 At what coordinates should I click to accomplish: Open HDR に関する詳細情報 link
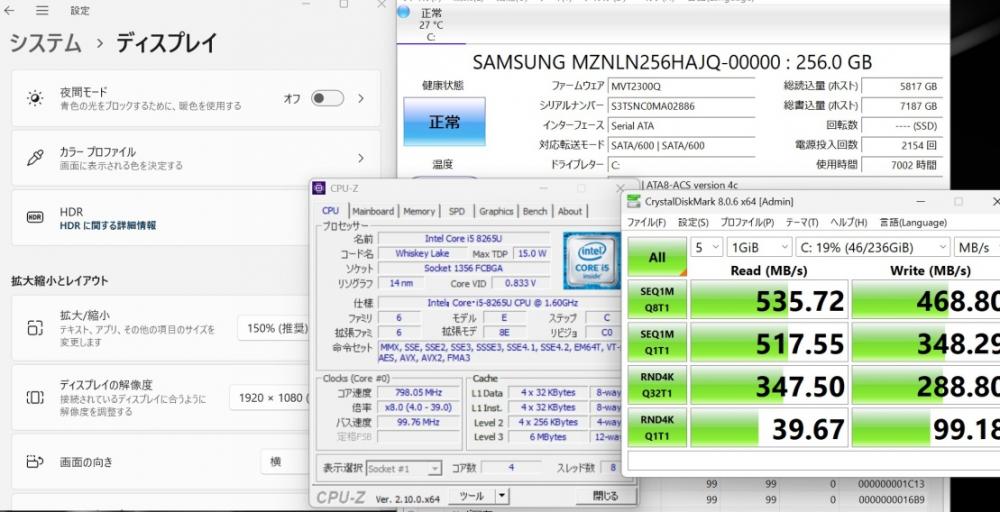pyautogui.click(x=108, y=225)
